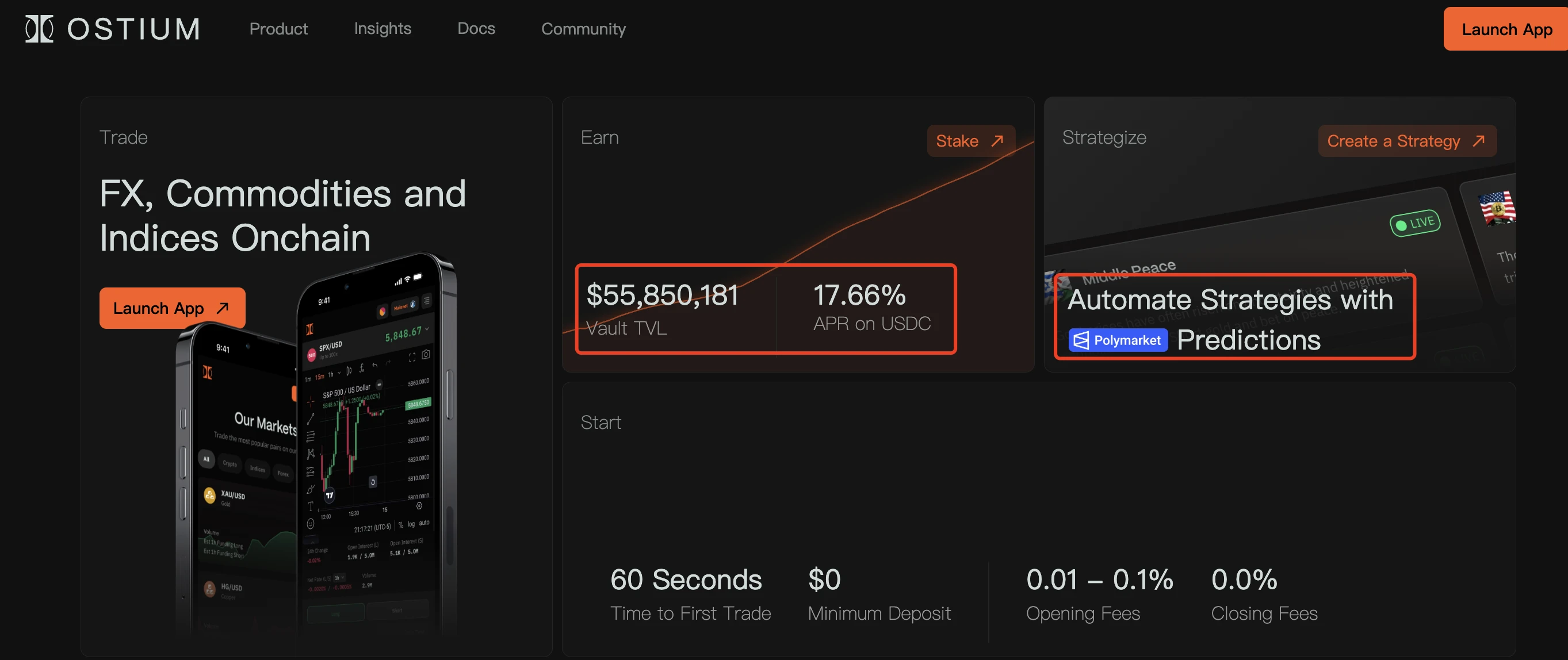Select the Short position button

point(397,611)
